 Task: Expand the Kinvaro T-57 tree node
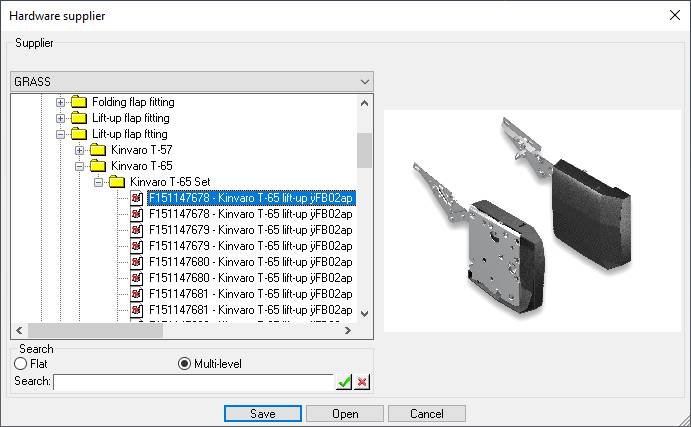coord(80,150)
